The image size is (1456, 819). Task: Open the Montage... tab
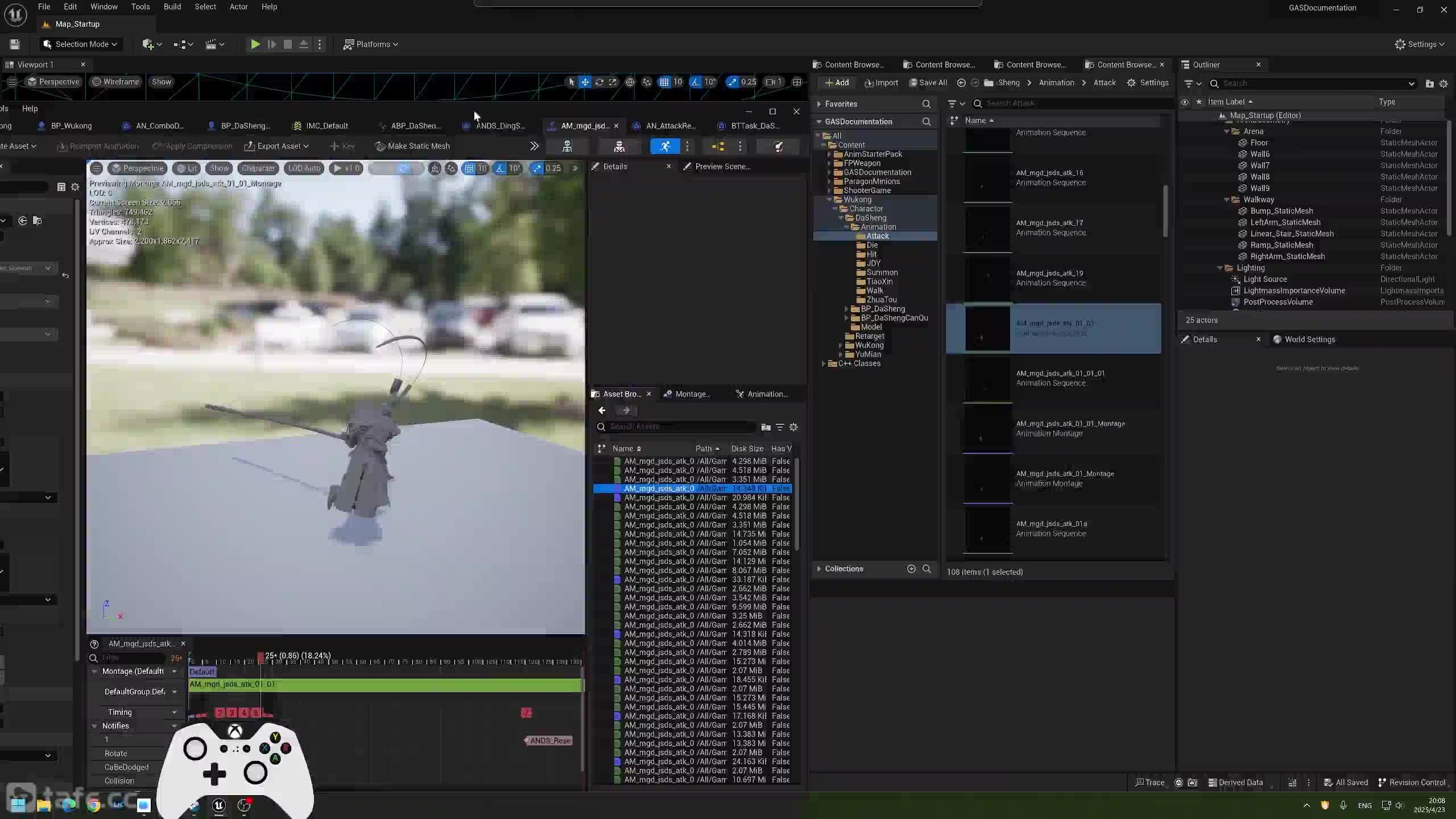688,394
